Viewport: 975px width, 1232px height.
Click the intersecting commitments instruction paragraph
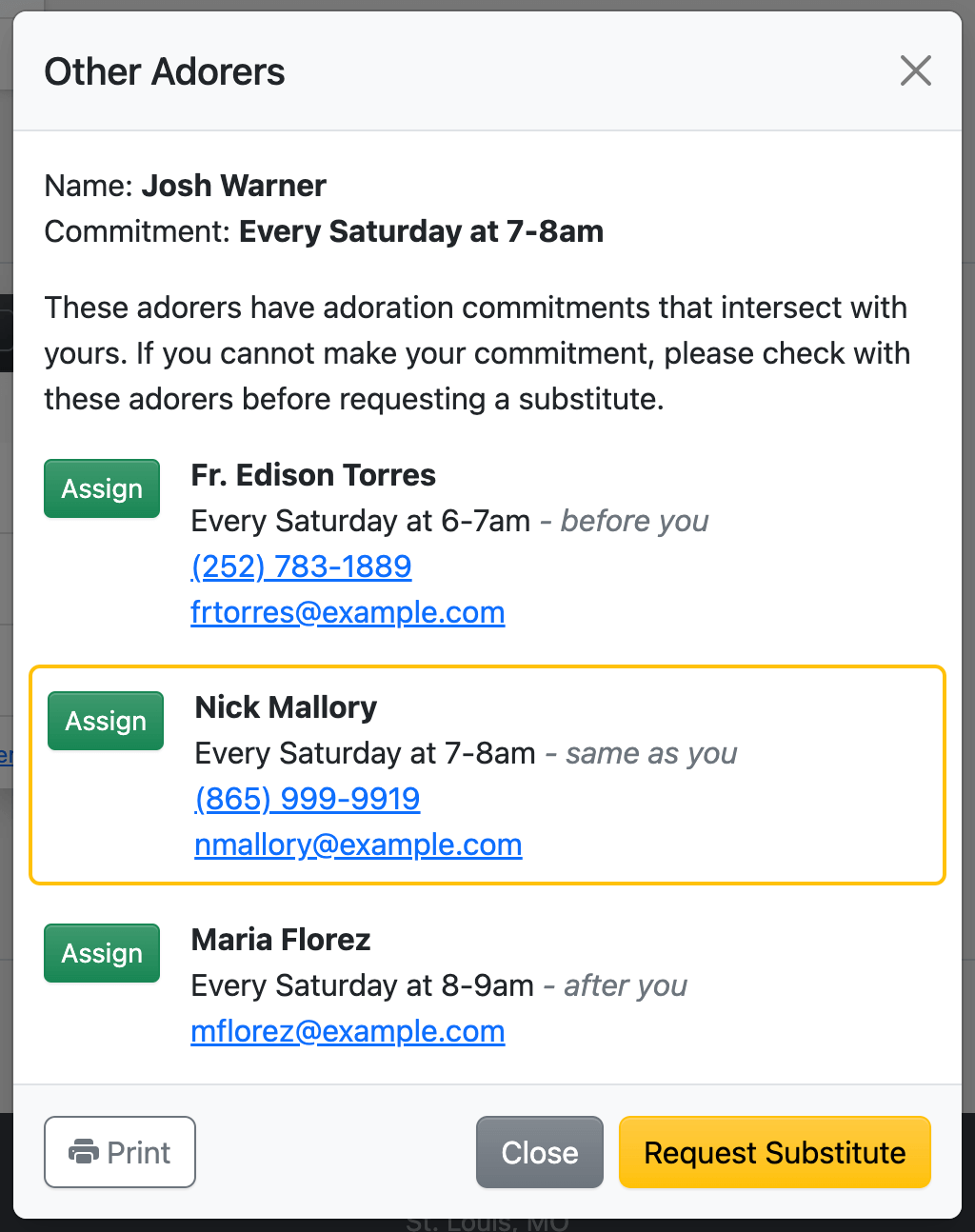click(x=476, y=353)
